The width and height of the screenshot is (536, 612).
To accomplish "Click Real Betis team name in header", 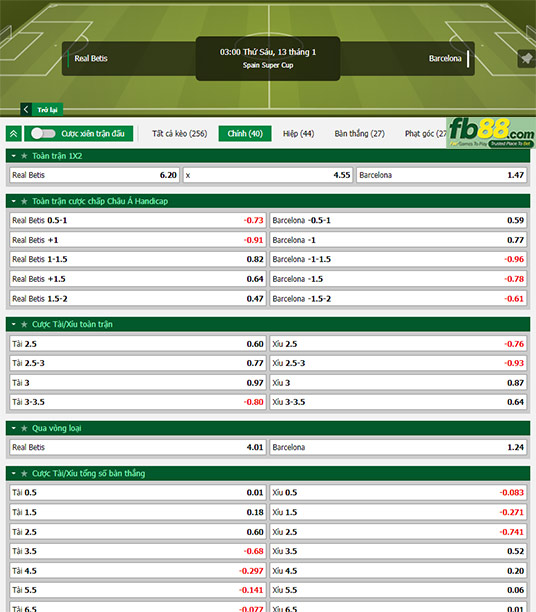I will coord(91,59).
